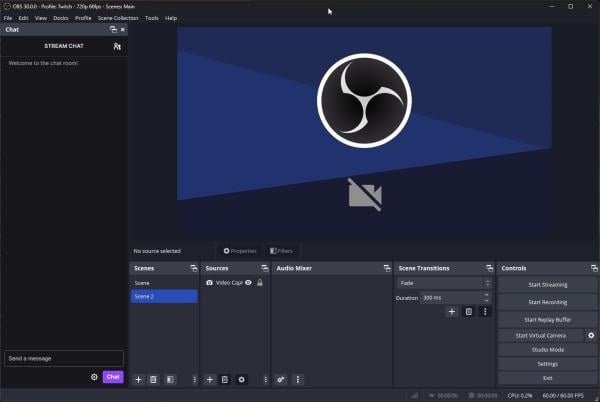Screen dimensions: 600x402
Task: Open the Fade transition dropdown
Action: [443, 283]
